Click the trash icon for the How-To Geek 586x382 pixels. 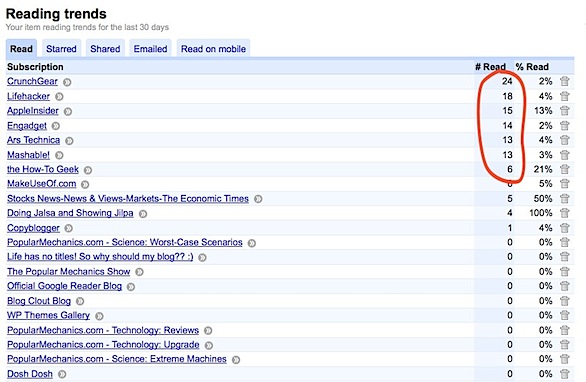[x=565, y=169]
